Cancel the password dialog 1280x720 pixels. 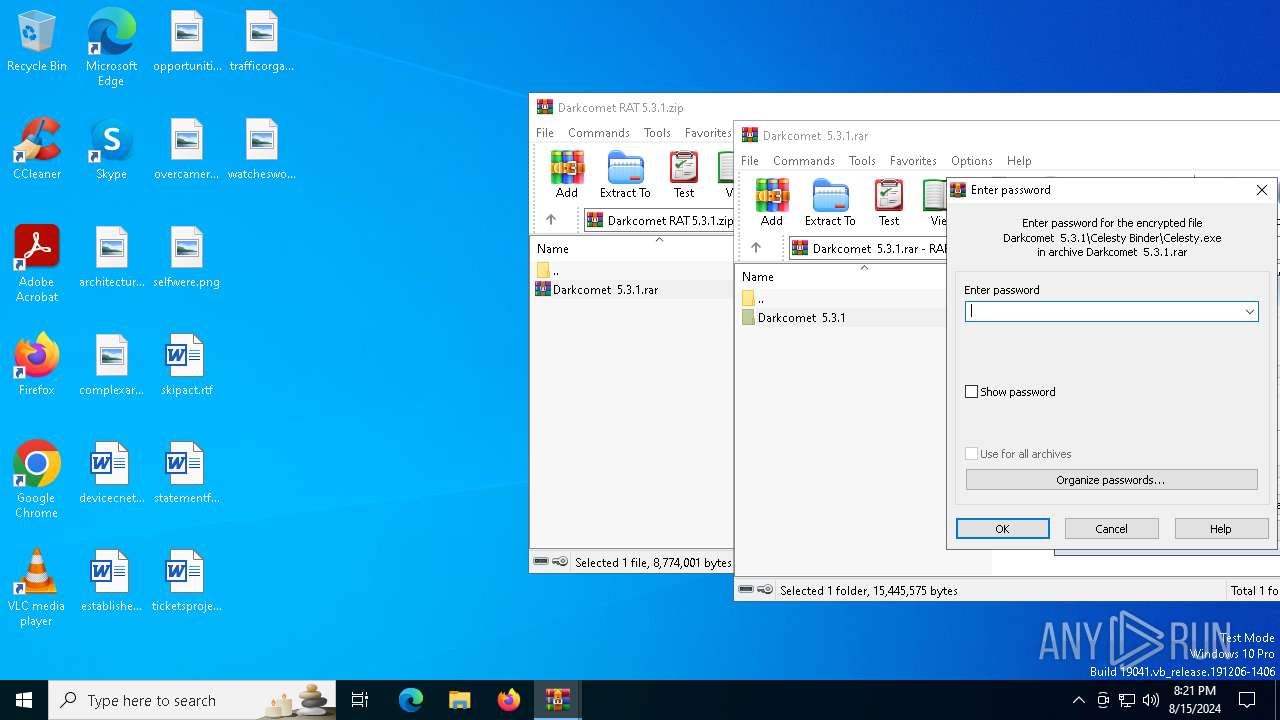click(1111, 529)
